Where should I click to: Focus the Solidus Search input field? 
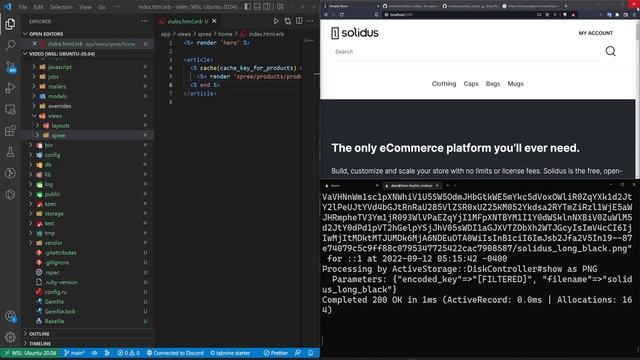pos(465,52)
